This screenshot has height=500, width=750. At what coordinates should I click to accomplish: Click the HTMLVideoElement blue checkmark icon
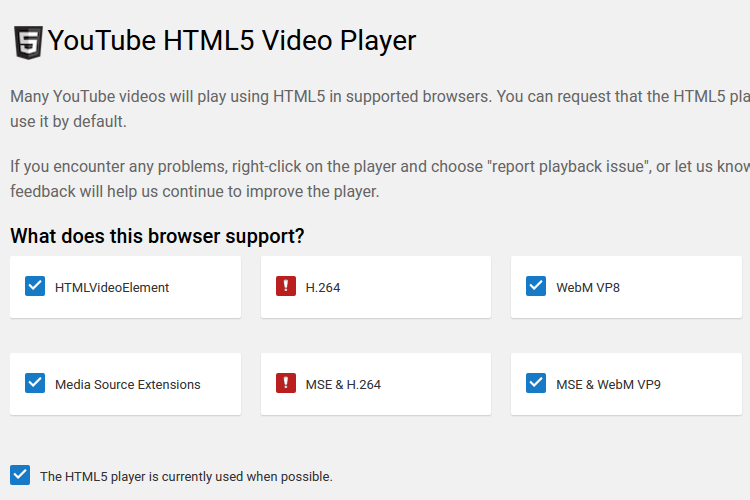[35, 286]
